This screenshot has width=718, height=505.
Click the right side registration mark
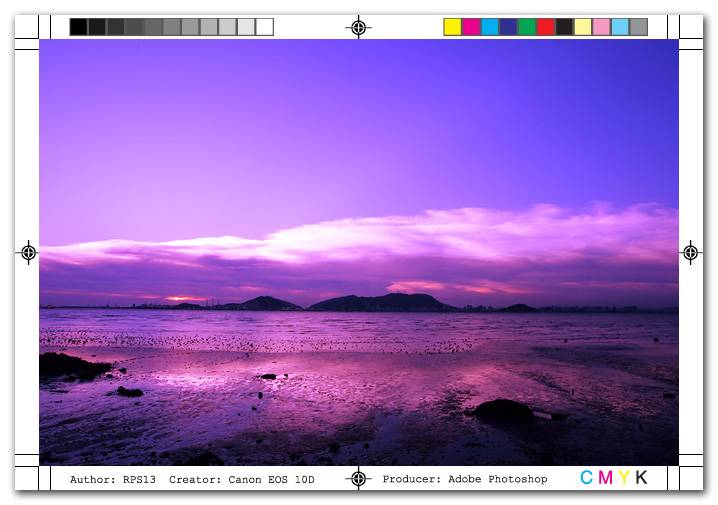(x=691, y=252)
